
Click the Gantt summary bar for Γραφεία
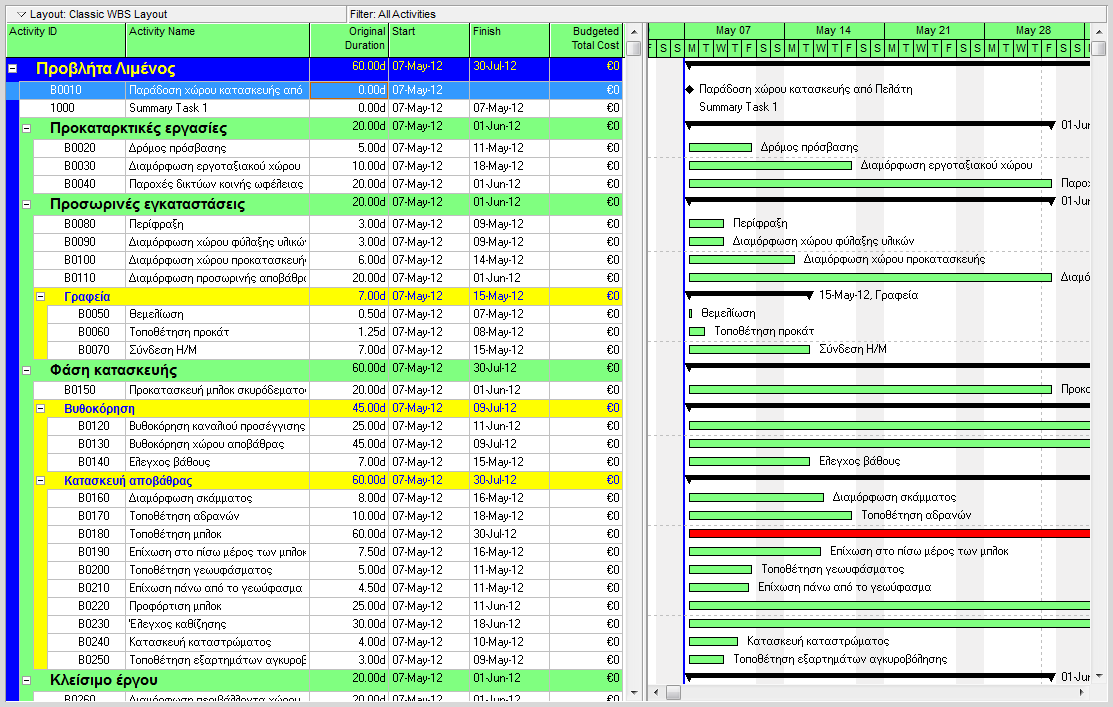[749, 294]
